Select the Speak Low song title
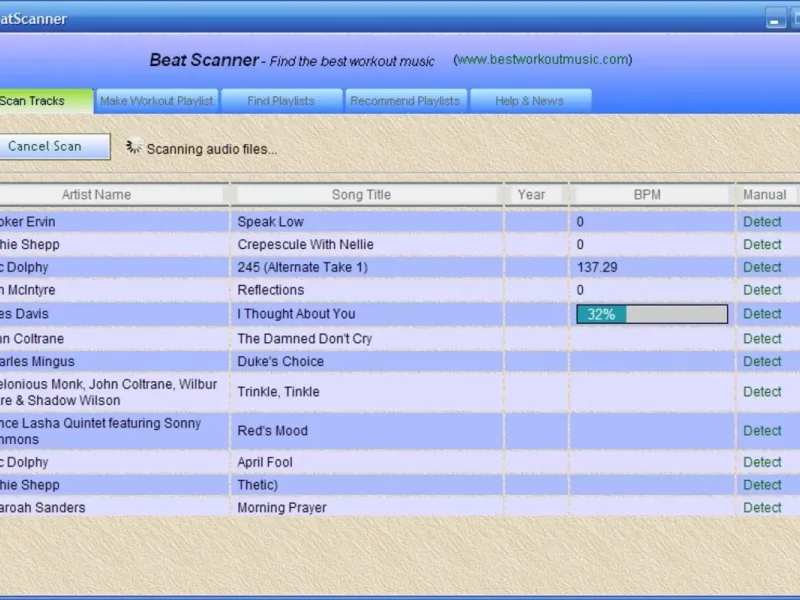The width and height of the screenshot is (800, 600). (270, 222)
